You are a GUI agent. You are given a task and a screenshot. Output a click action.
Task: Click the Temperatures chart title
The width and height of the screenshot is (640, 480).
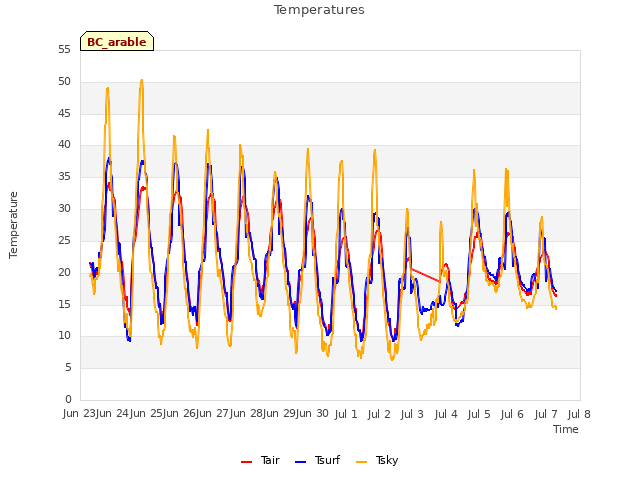click(x=319, y=10)
